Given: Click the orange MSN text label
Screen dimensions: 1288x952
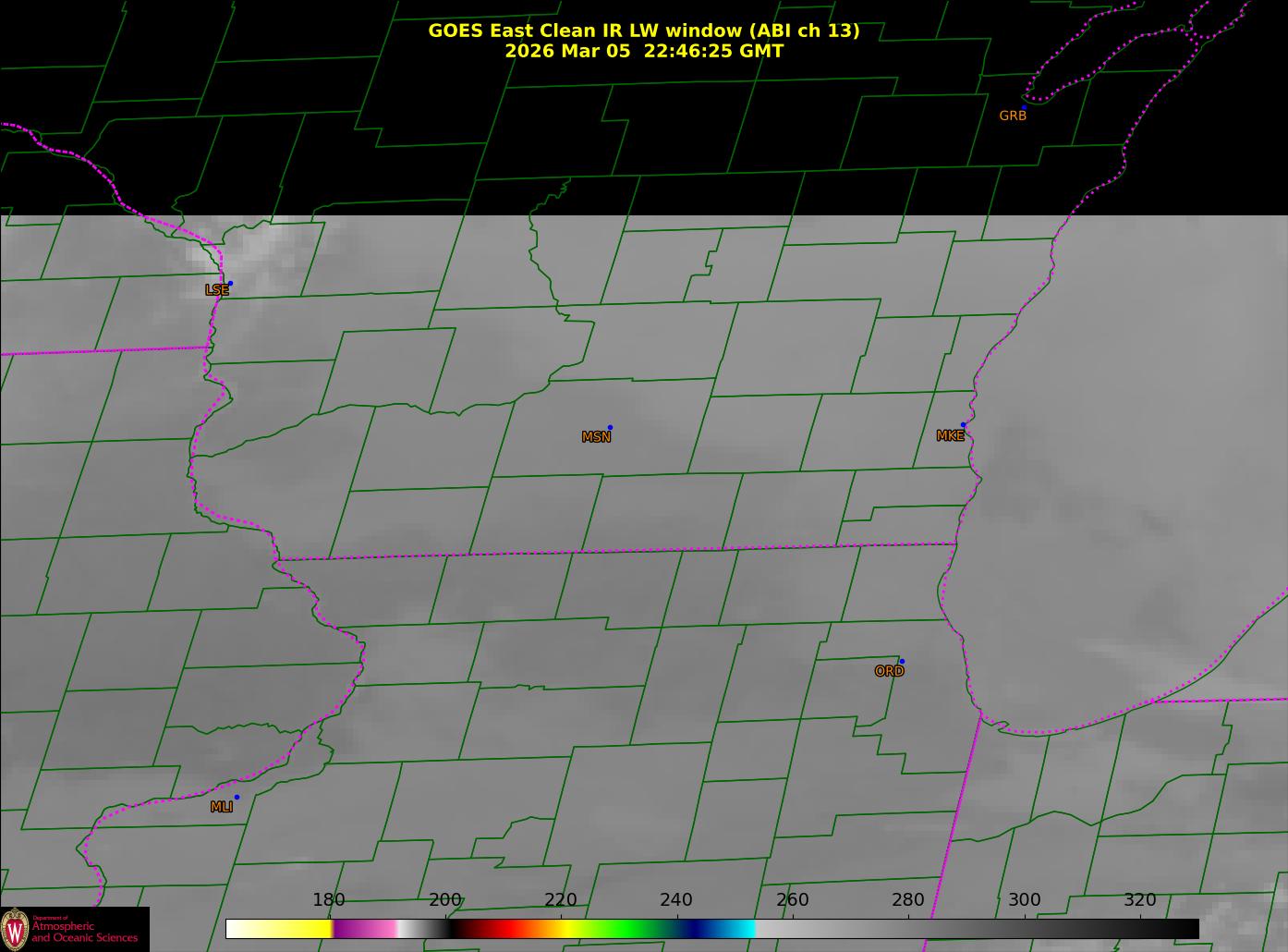Looking at the screenshot, I should [596, 437].
